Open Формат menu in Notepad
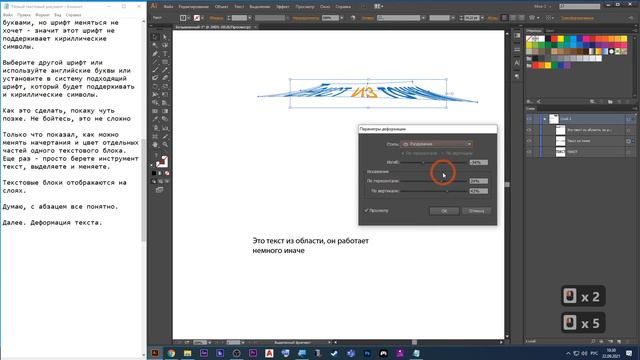The width and height of the screenshot is (640, 360). 42,15
